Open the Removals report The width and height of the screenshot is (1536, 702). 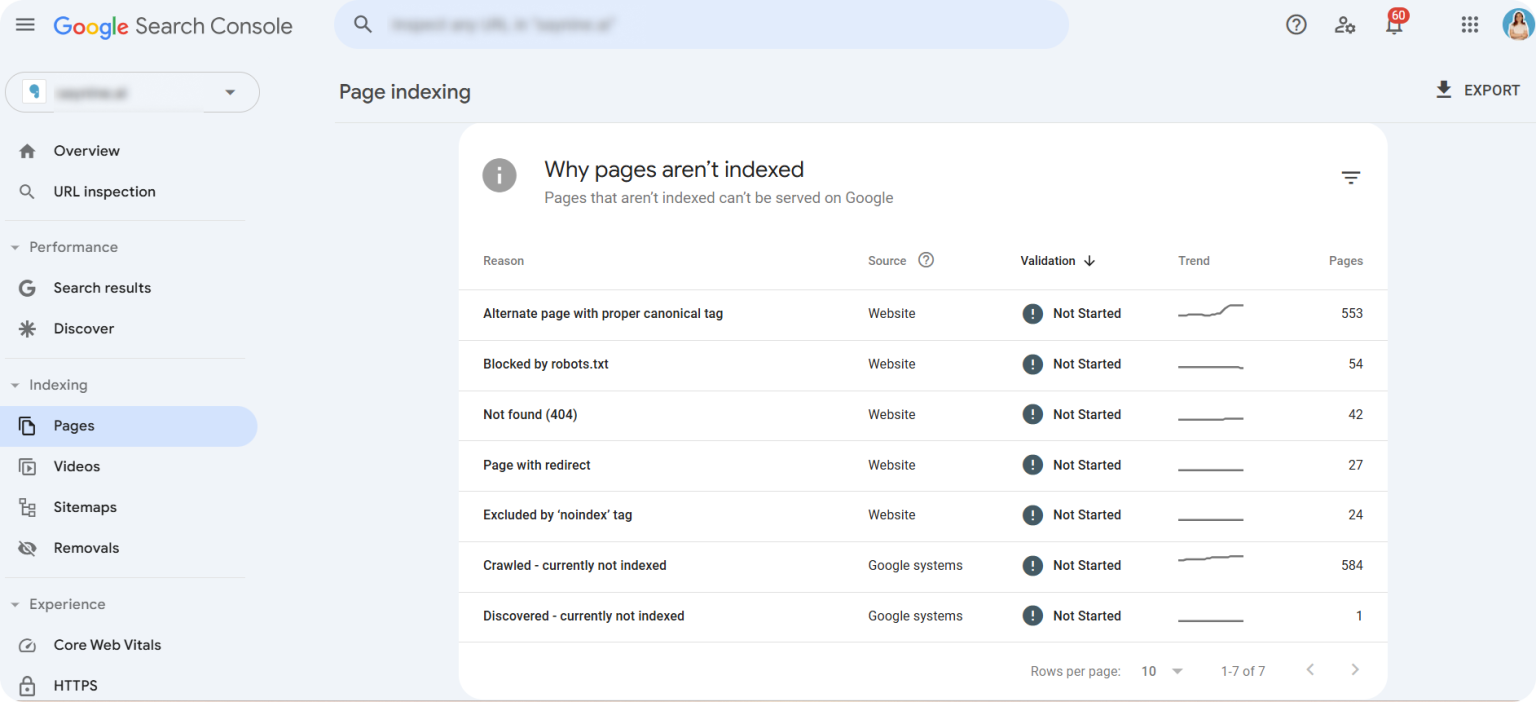[86, 548]
